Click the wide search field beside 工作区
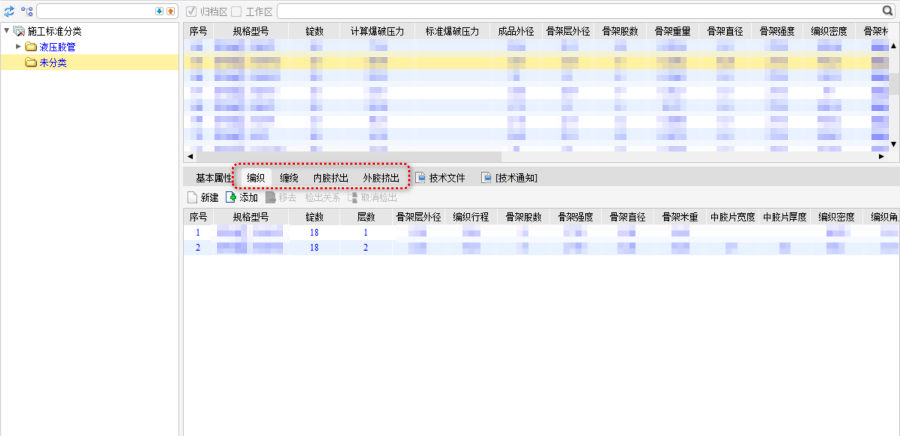The width and height of the screenshot is (900, 436). 579,10
